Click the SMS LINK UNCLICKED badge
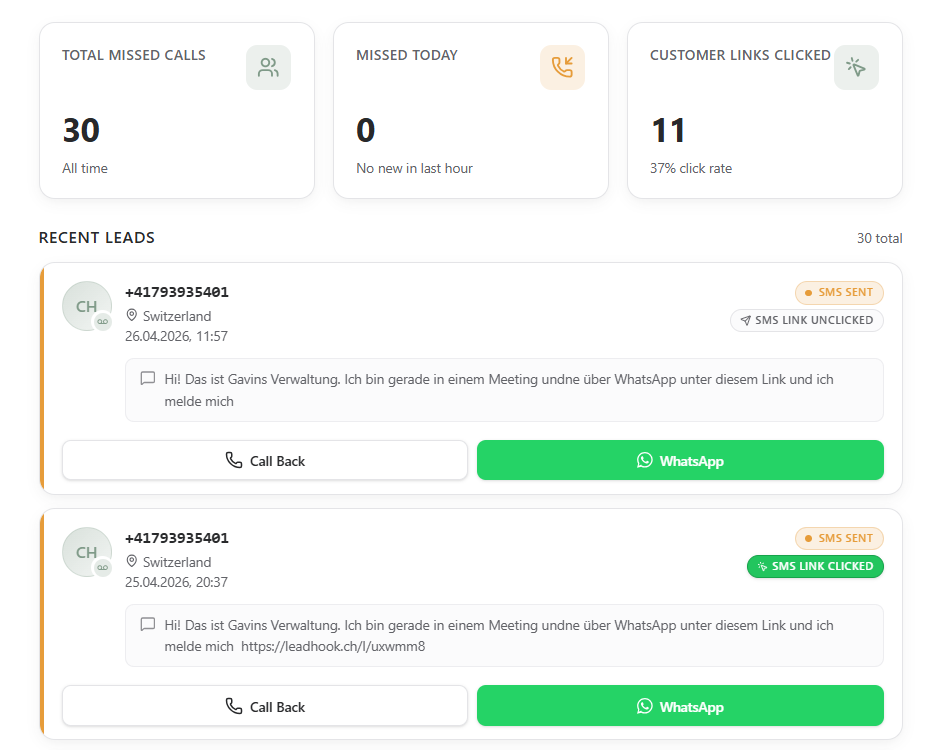The width and height of the screenshot is (947, 750). tap(807, 320)
